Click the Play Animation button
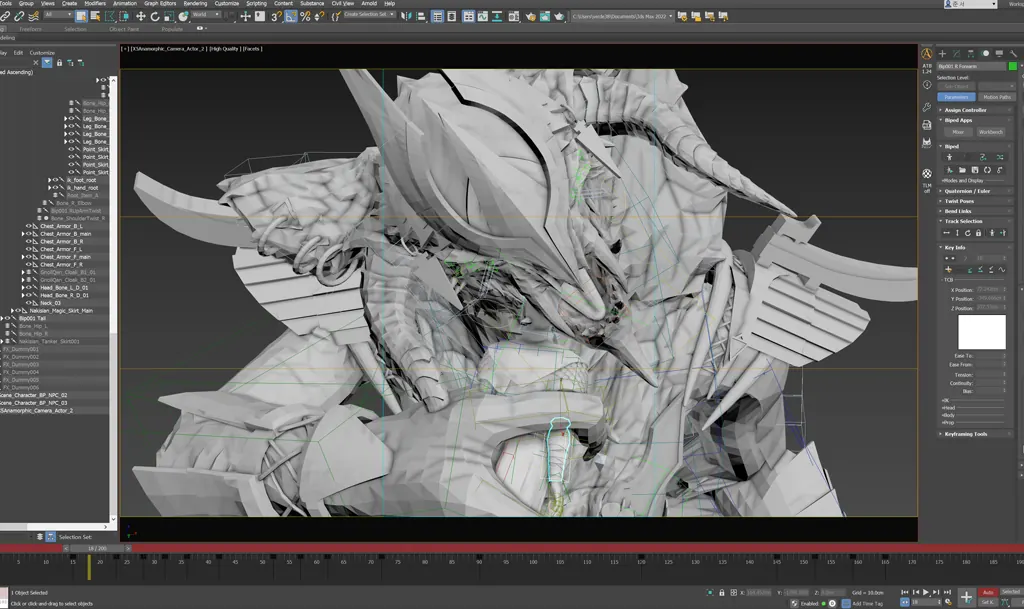The height and width of the screenshot is (609, 1024). point(925,592)
